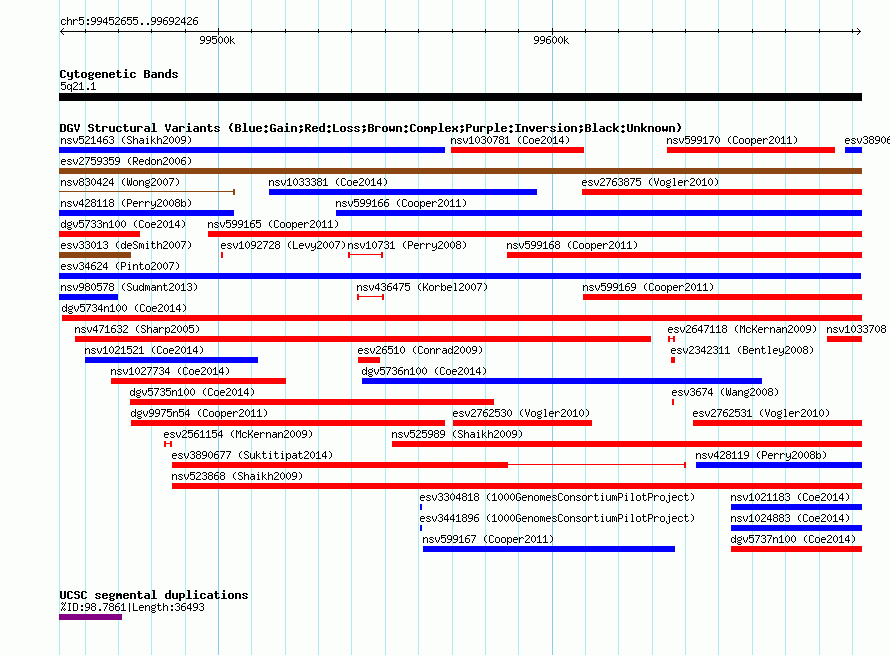Click the UCSC segmental duplications track title
The height and width of the screenshot is (655, 890).
point(154,595)
